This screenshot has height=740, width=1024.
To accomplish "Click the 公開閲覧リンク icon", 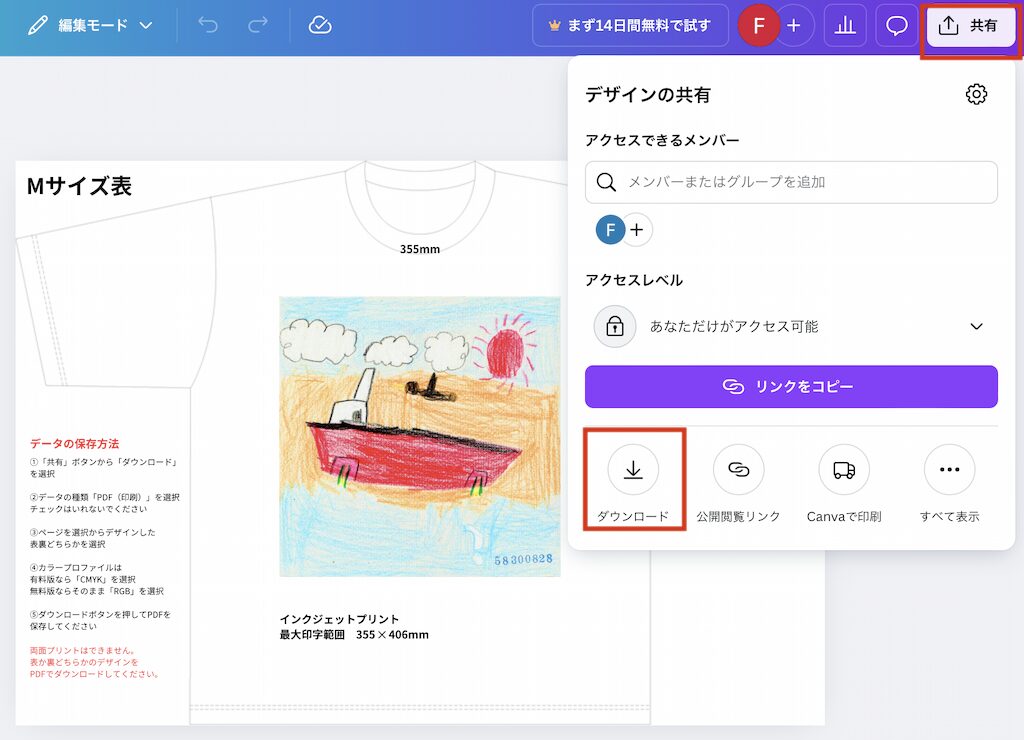I will tap(739, 470).
